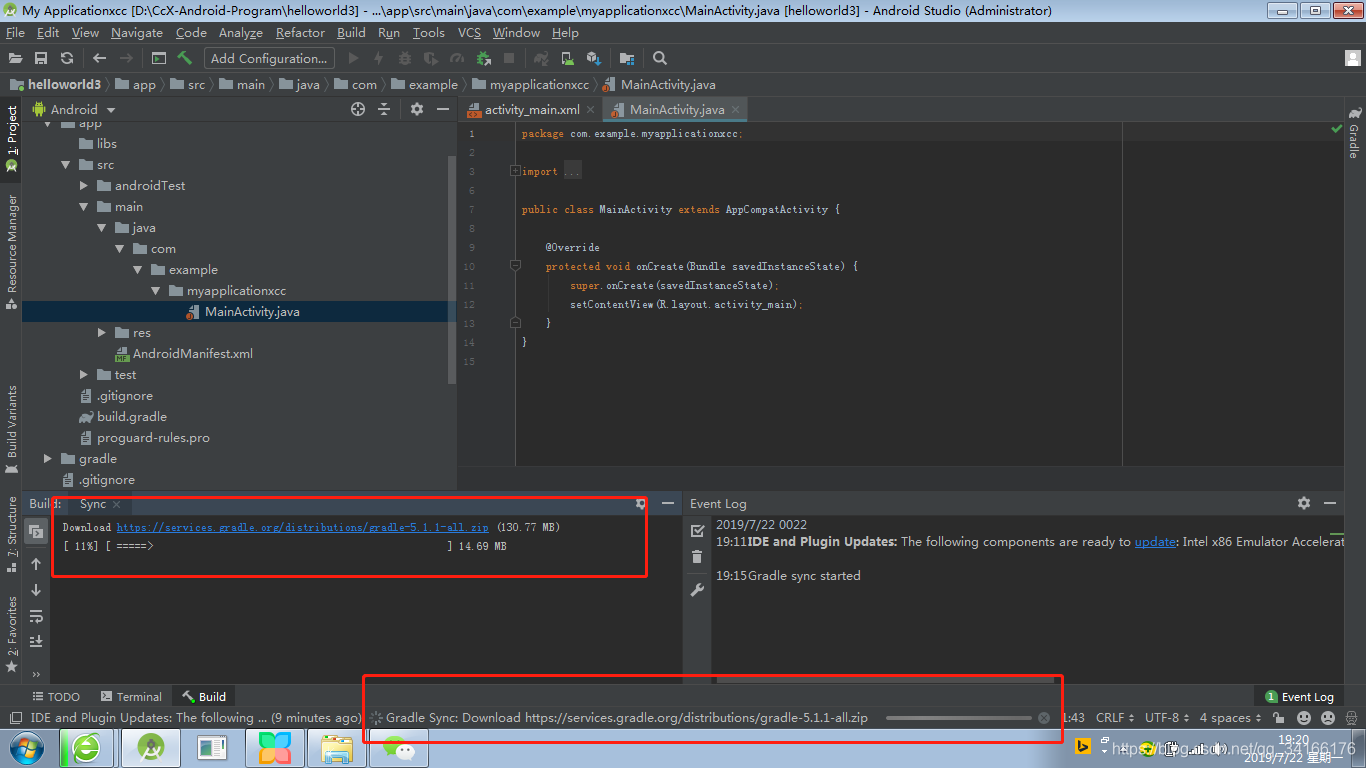Expand the androidTest folder
This screenshot has width=1366, height=768.
click(x=84, y=186)
